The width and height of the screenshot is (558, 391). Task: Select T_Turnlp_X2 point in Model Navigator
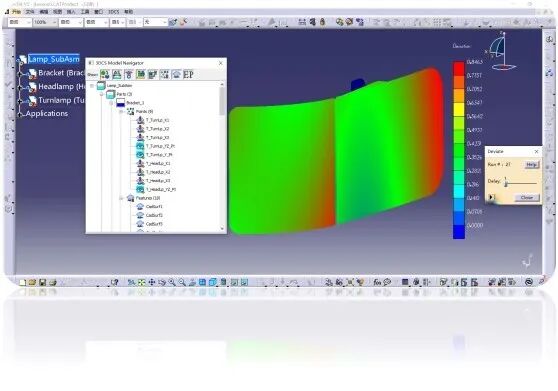[x=157, y=129]
